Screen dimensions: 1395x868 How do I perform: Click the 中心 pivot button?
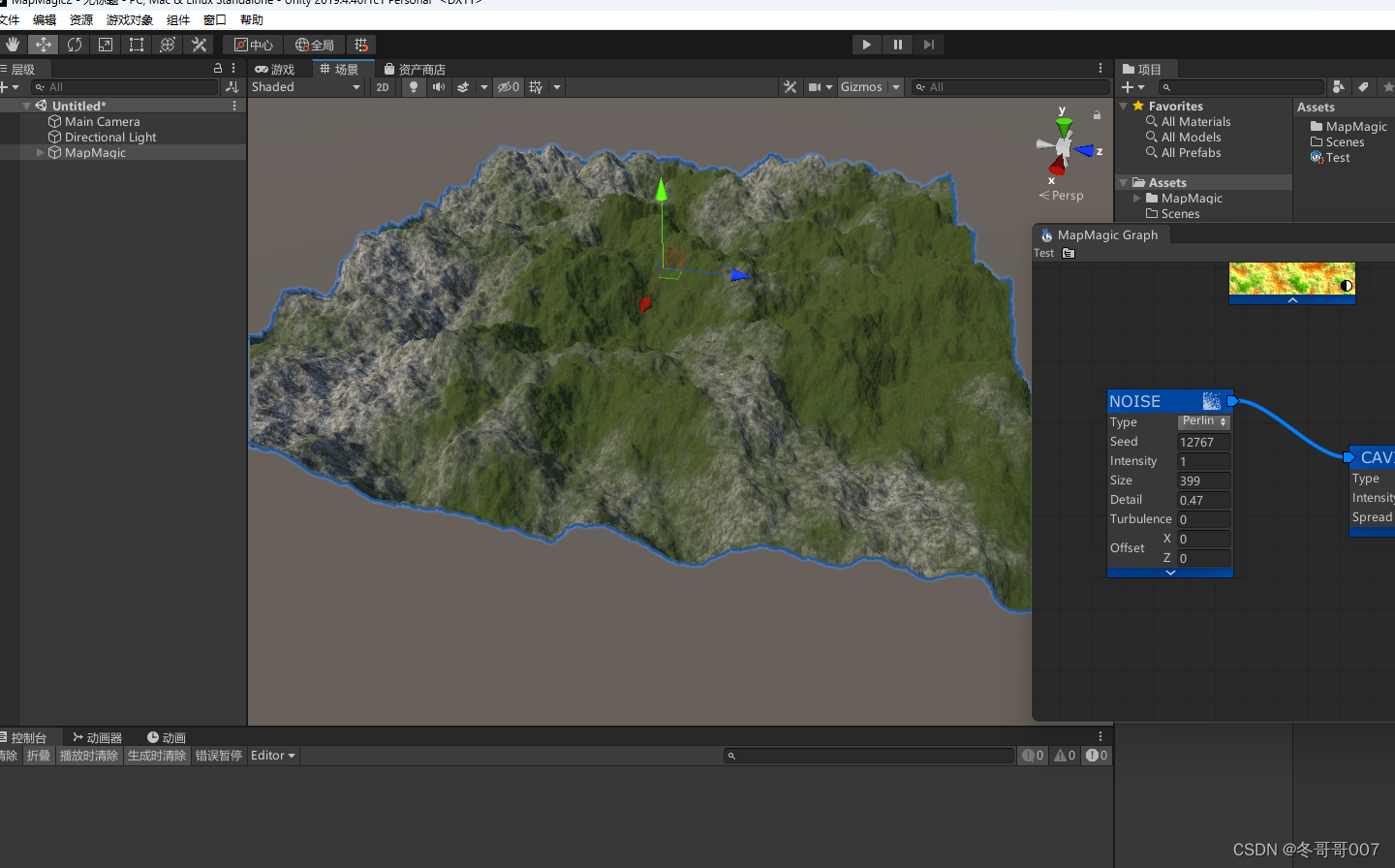(x=252, y=44)
